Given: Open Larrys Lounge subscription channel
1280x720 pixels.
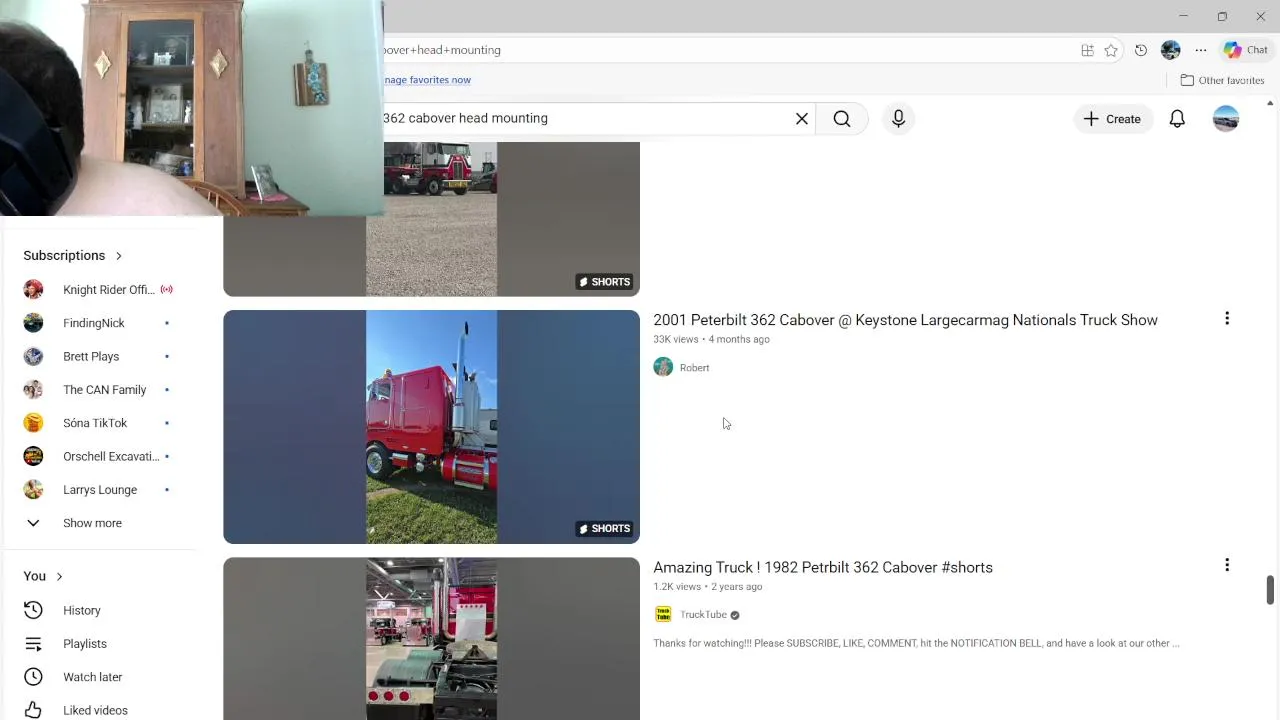Looking at the screenshot, I should (99, 490).
